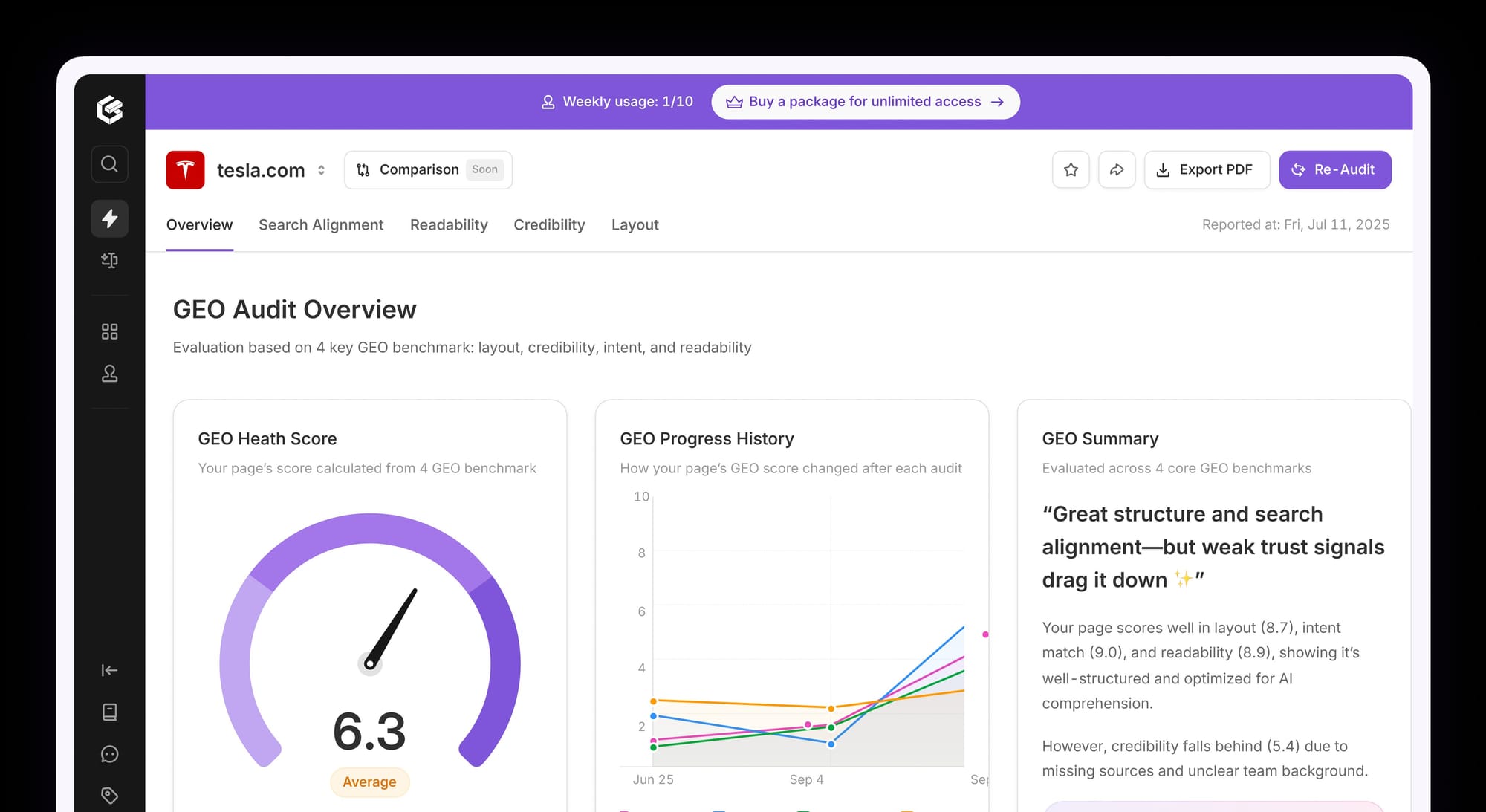Open the book documentation icon
The height and width of the screenshot is (812, 1486).
point(109,712)
